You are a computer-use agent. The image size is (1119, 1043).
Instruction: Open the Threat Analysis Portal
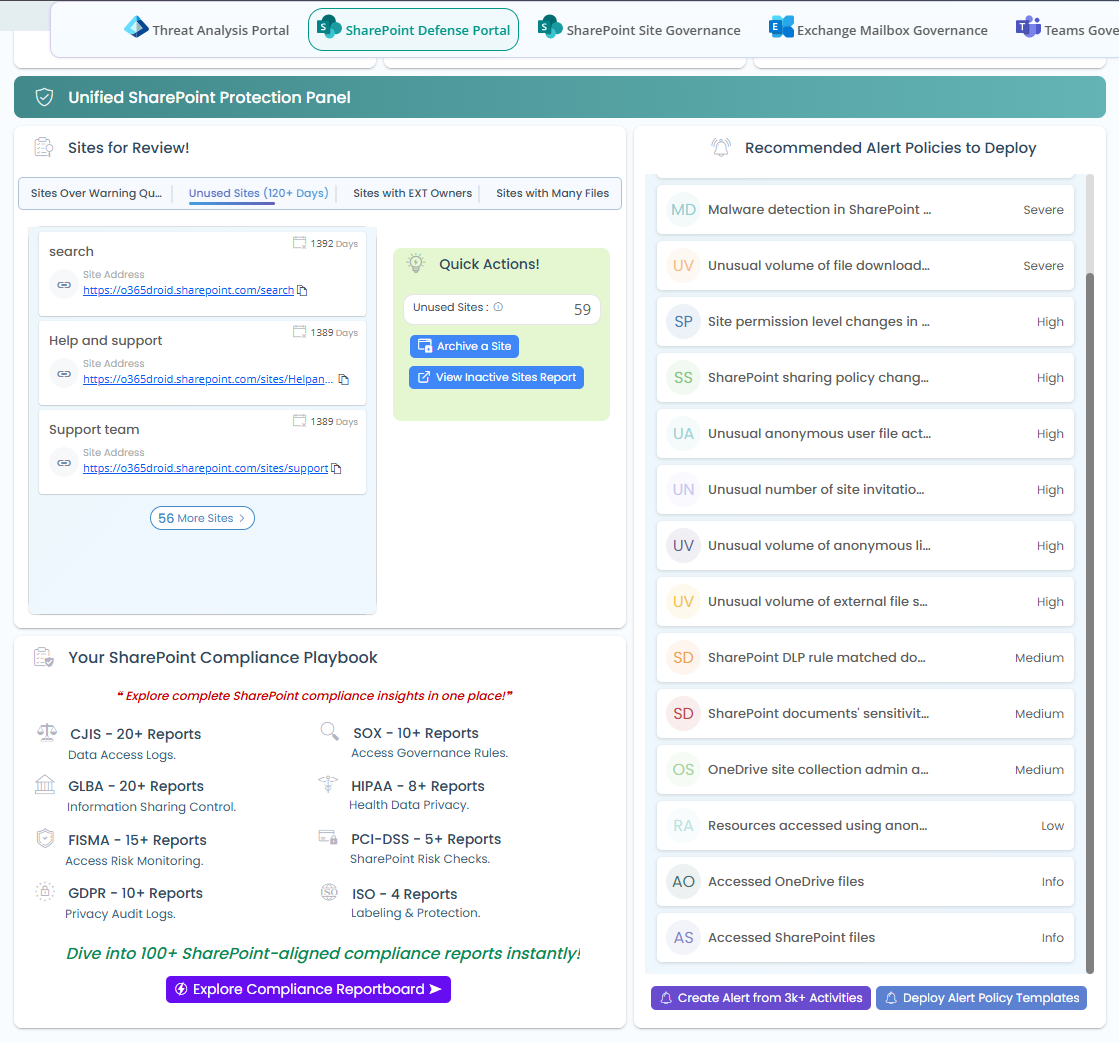coord(206,30)
